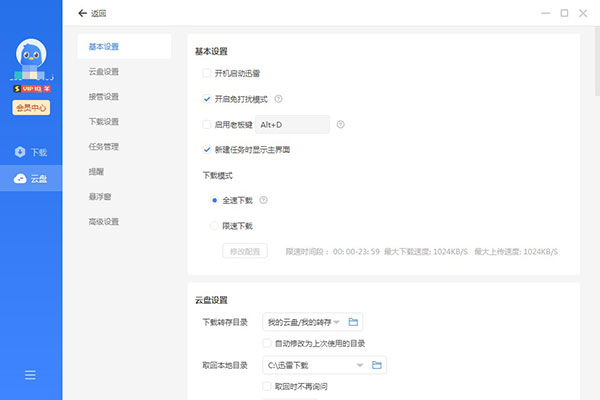This screenshot has width=600, height=400.
Task: Enable 启用老板键 checkbox
Action: [207, 124]
